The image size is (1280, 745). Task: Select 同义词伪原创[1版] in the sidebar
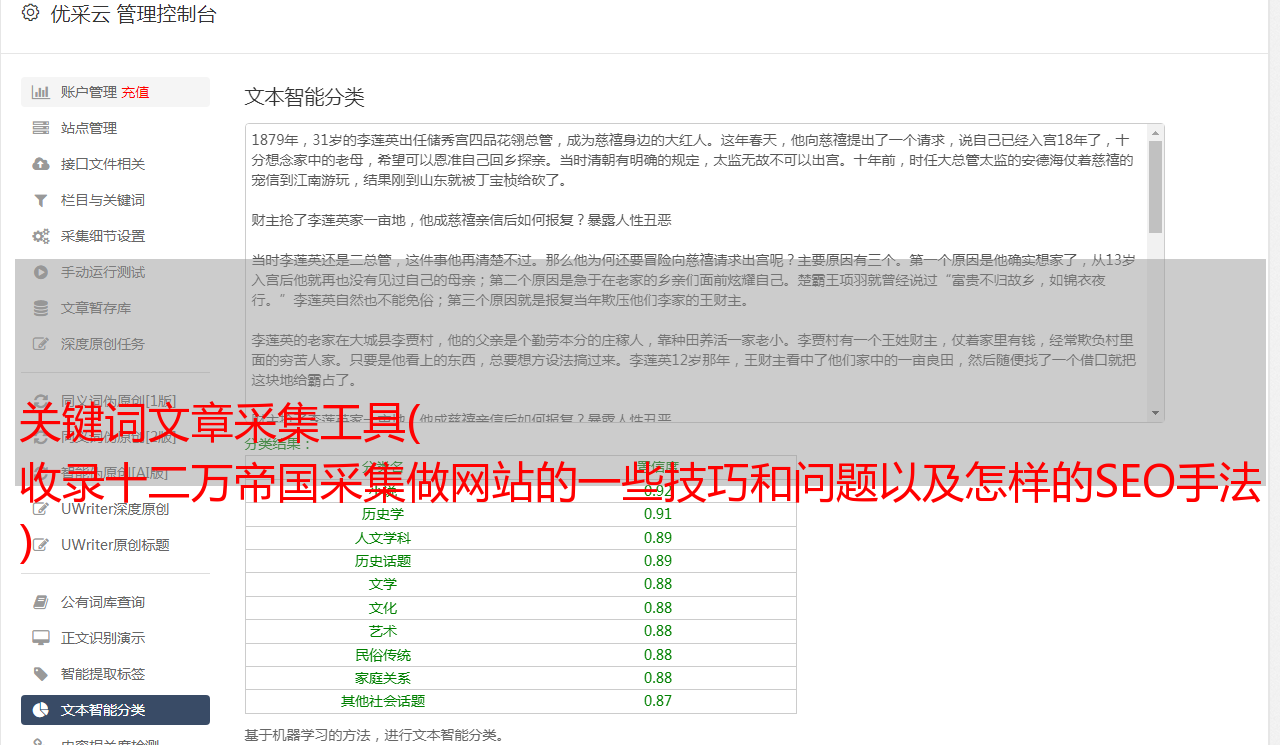point(116,400)
